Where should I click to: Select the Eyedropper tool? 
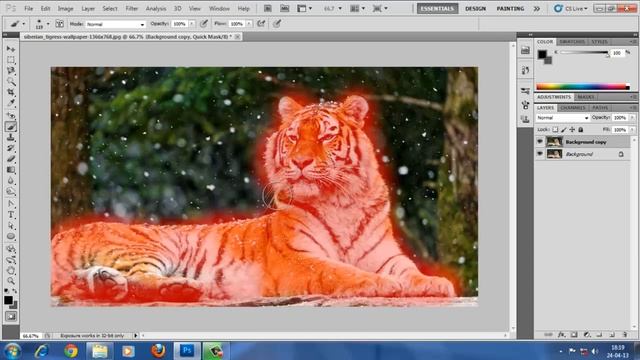click(x=11, y=103)
